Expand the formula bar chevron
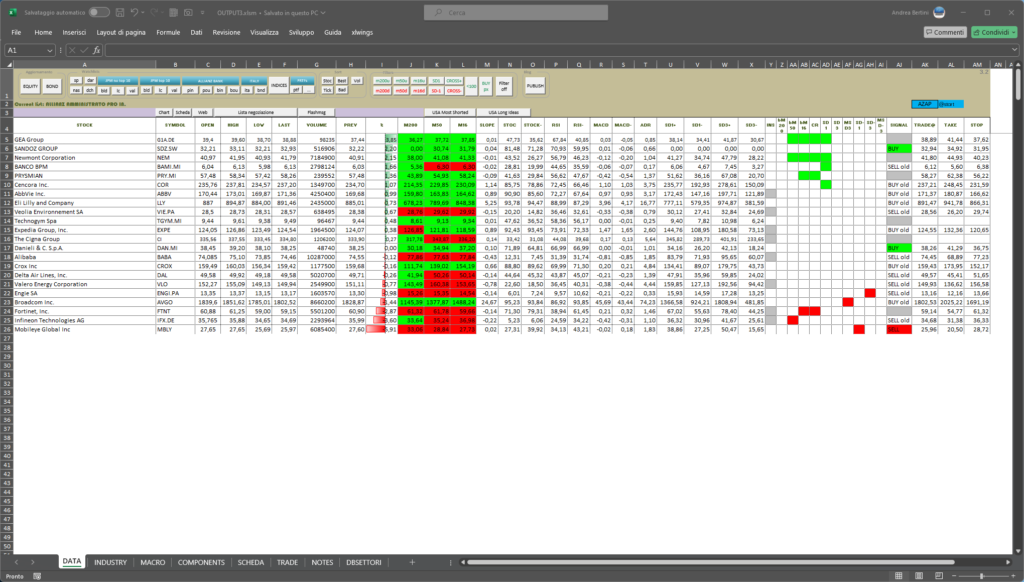The image size is (1024, 582). pyautogui.click(x=1014, y=50)
